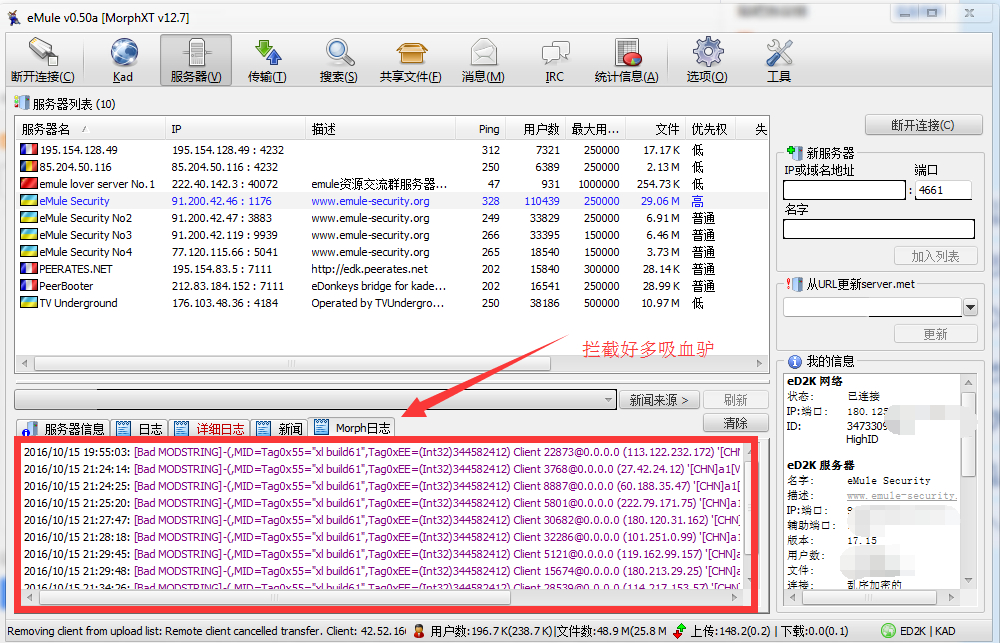Focus the server Name (名字) input field
Viewport: 1000px width, 643px height.
pos(879,229)
